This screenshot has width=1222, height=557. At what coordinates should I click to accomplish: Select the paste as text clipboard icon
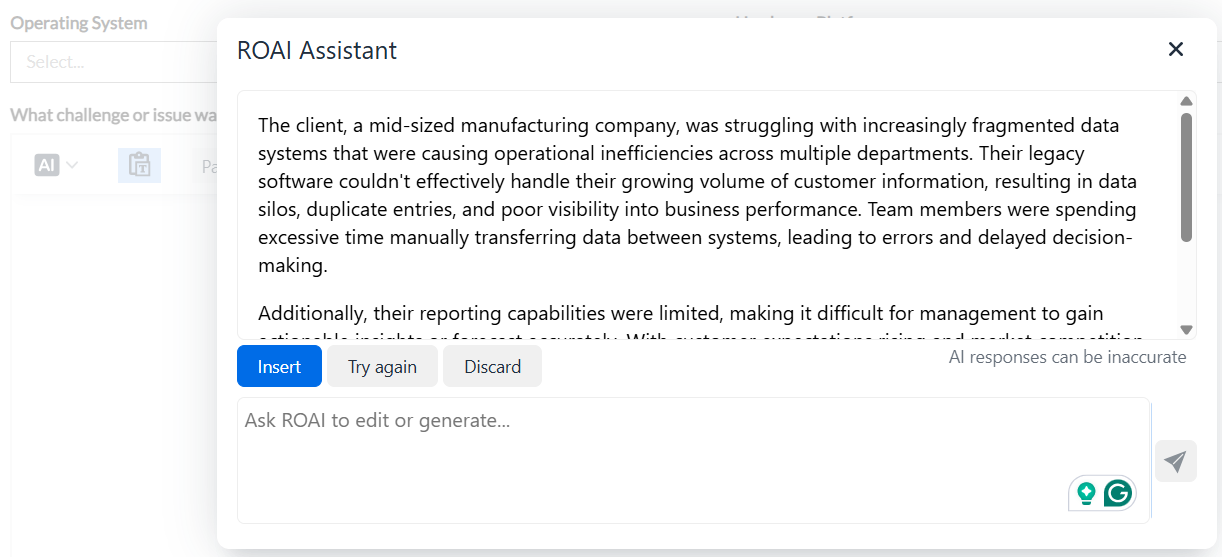click(139, 165)
